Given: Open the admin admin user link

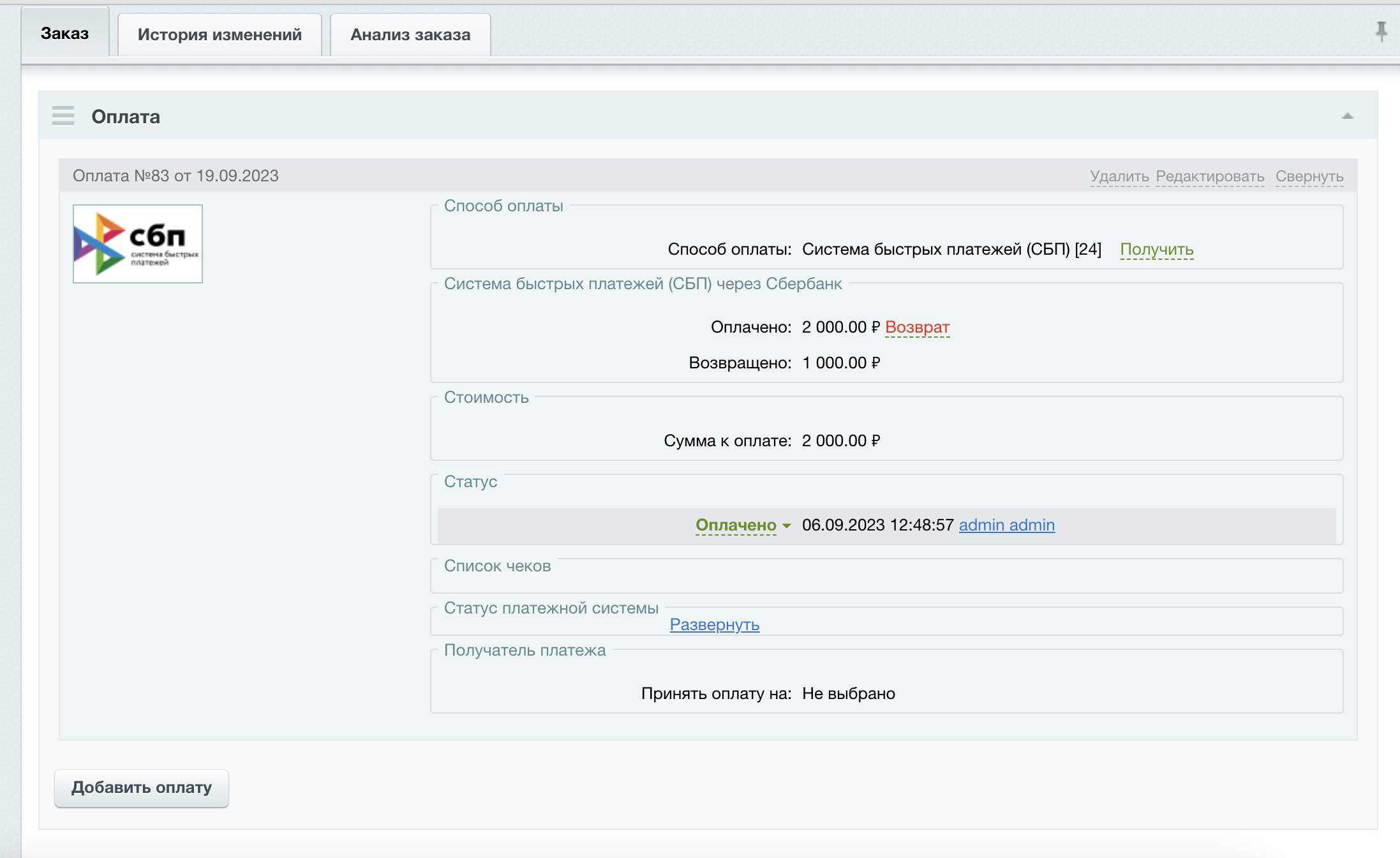Looking at the screenshot, I should [x=1006, y=525].
